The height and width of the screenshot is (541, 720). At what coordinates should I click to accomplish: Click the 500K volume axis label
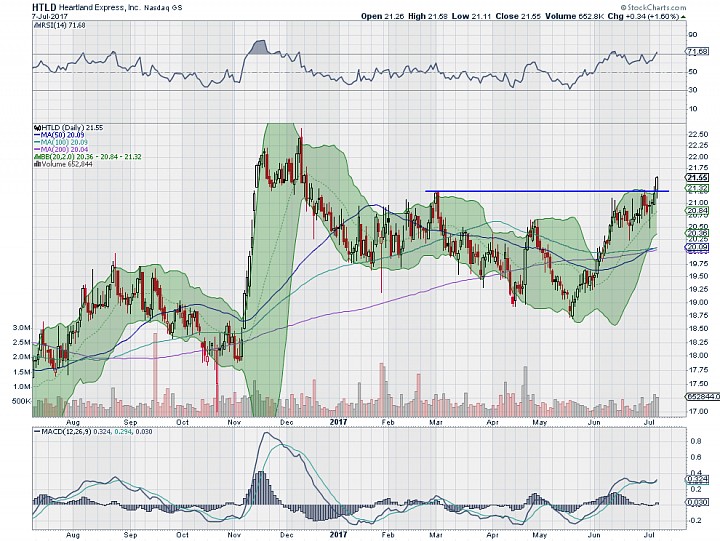(22, 401)
